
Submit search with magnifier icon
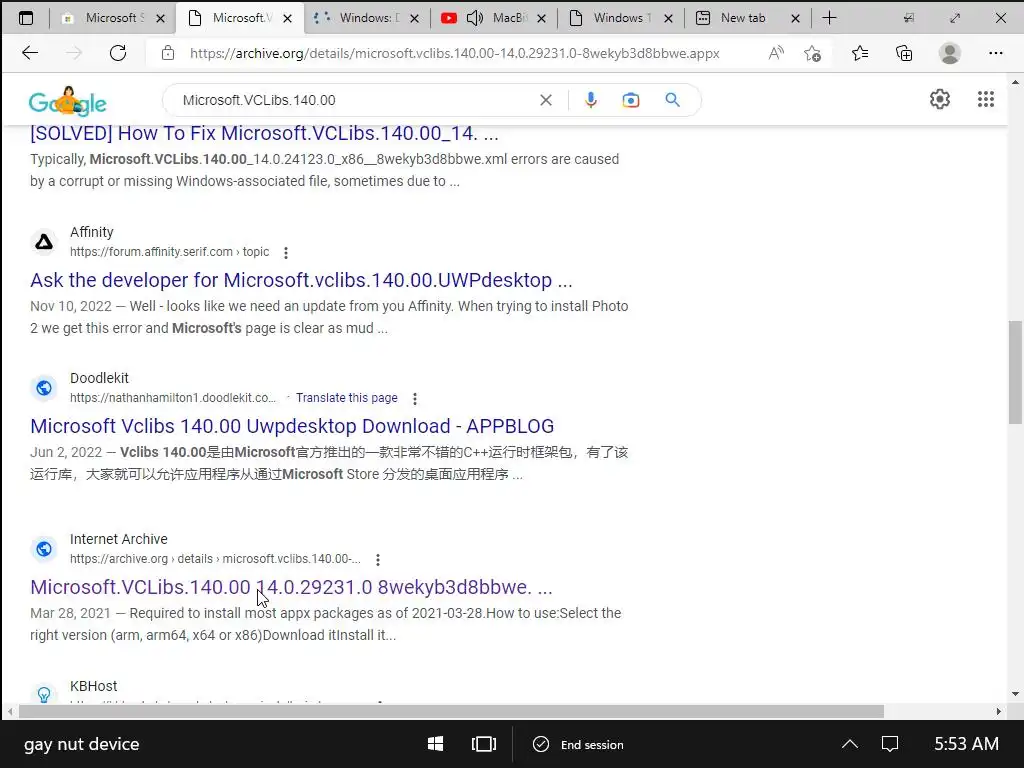click(673, 100)
